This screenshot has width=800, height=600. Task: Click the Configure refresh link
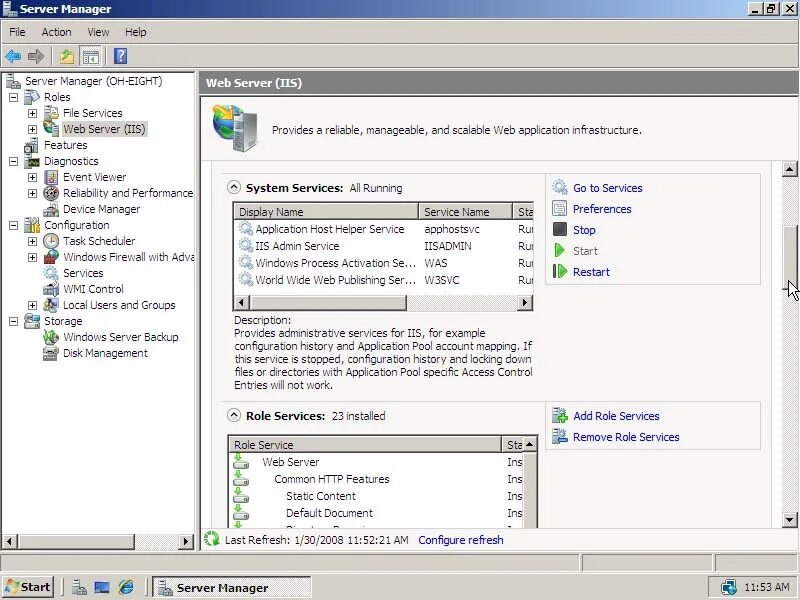tap(461, 540)
